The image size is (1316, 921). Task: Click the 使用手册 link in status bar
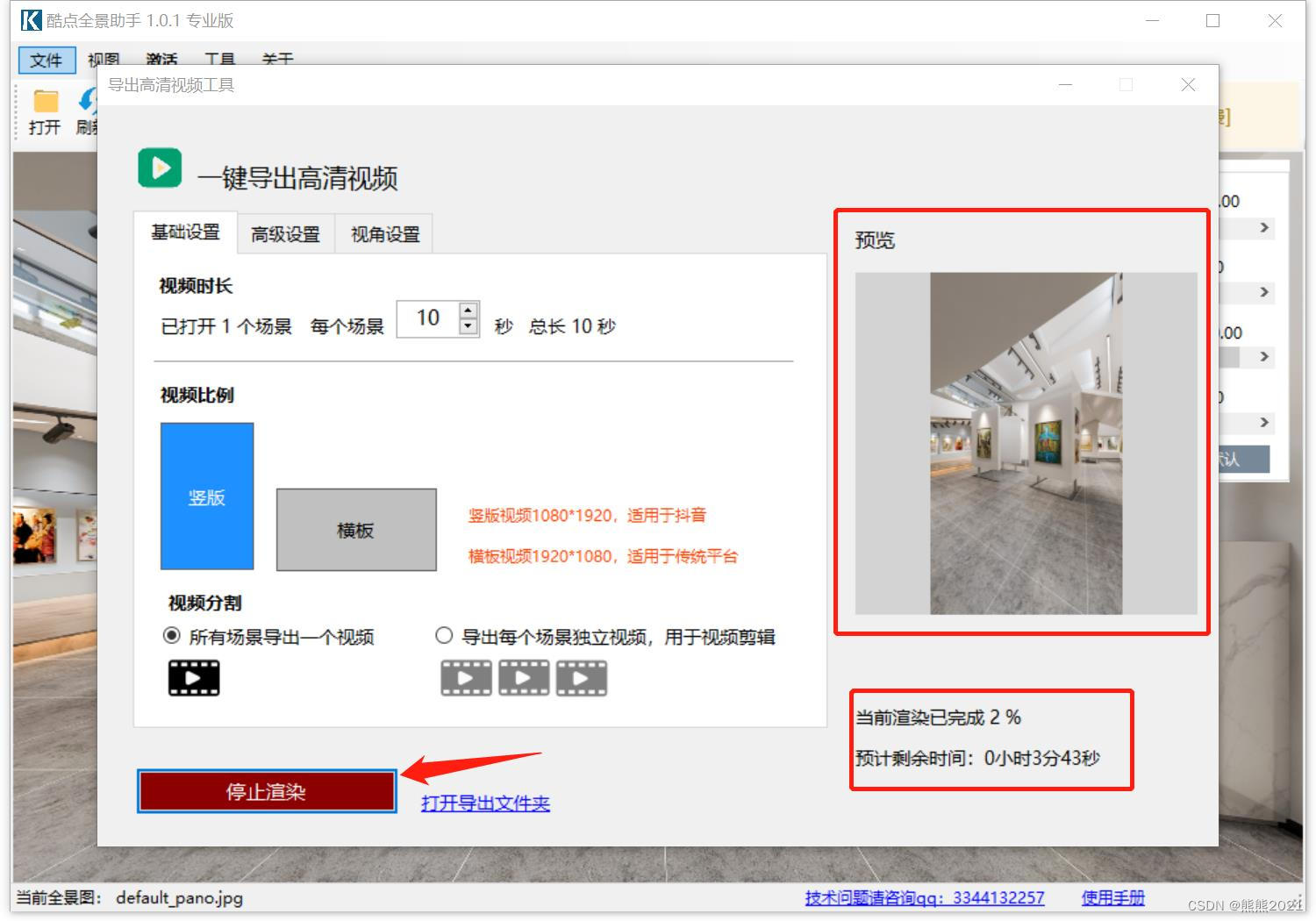tap(1112, 897)
